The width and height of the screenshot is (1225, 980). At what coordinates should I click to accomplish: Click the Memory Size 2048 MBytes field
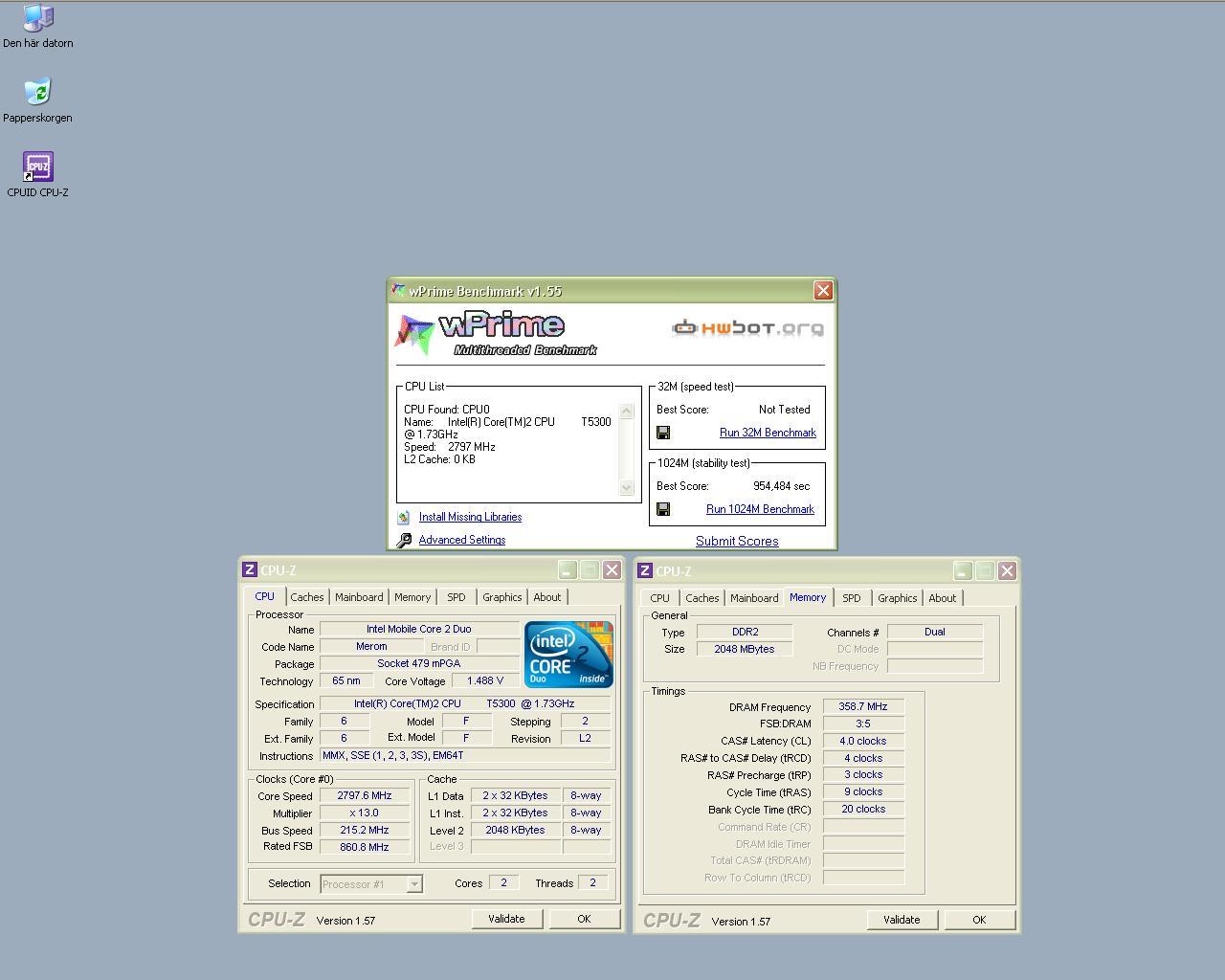pos(745,649)
